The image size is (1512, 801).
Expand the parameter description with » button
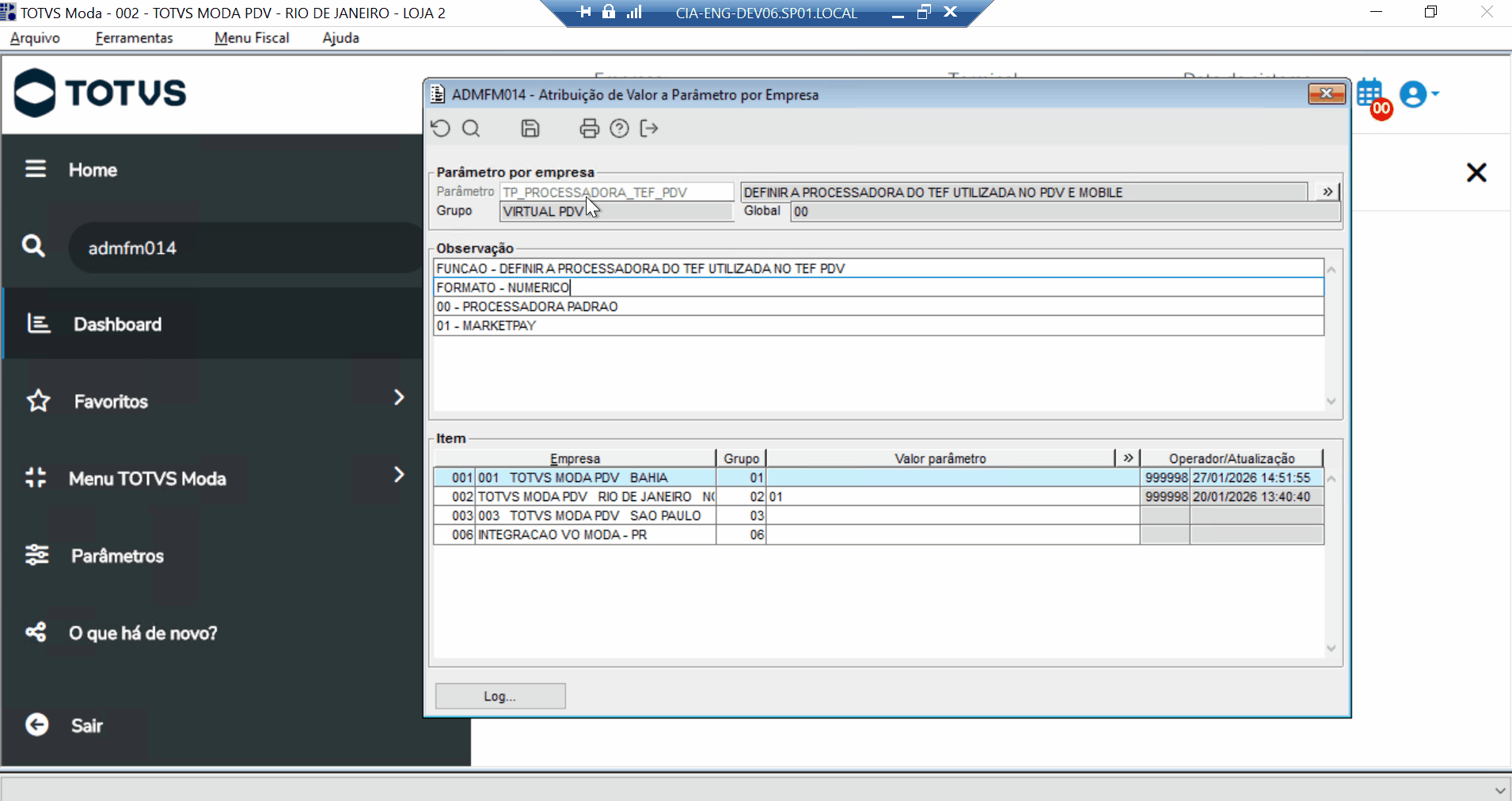1328,192
